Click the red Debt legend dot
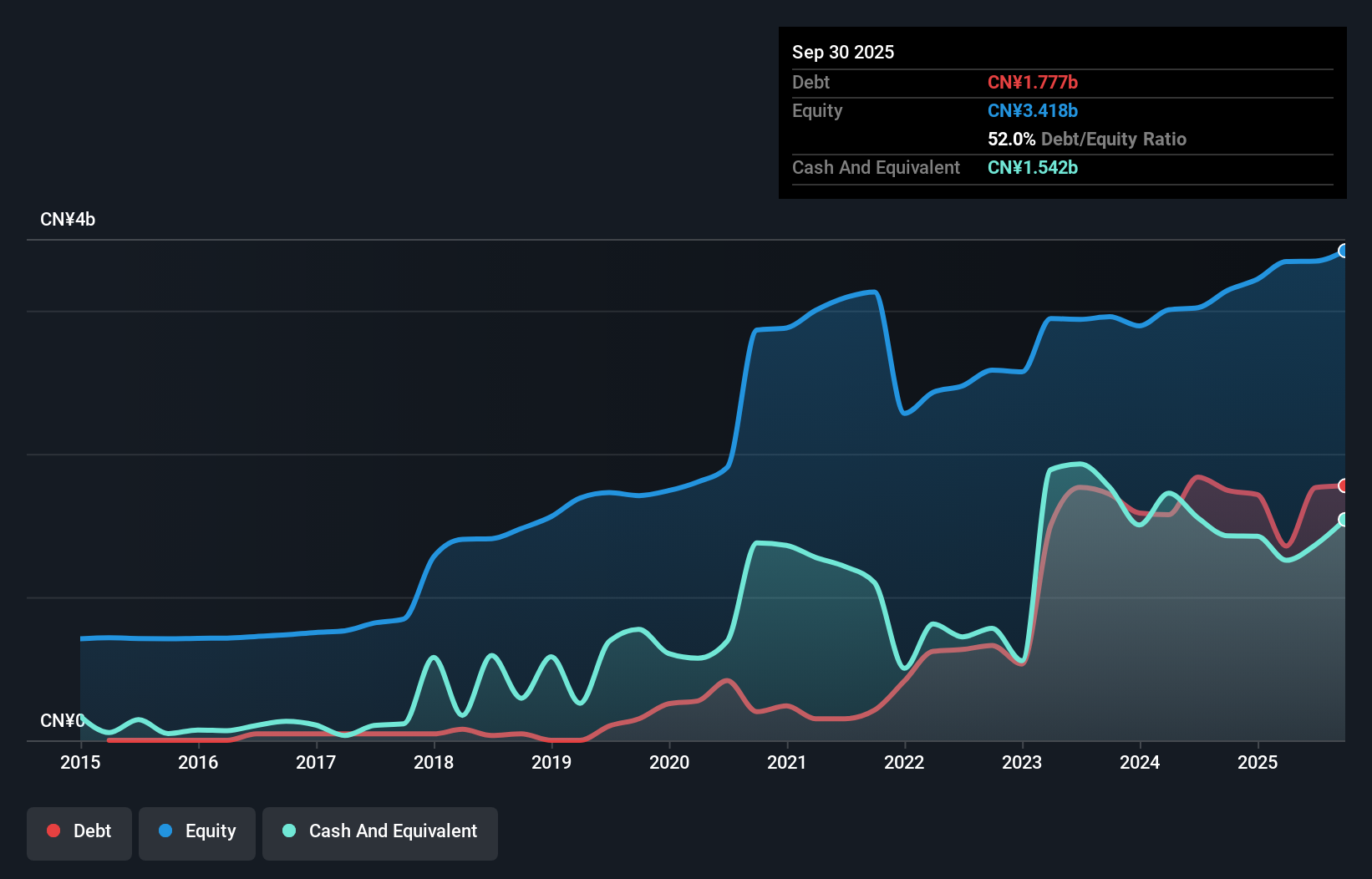The height and width of the screenshot is (879, 1372). click(53, 831)
